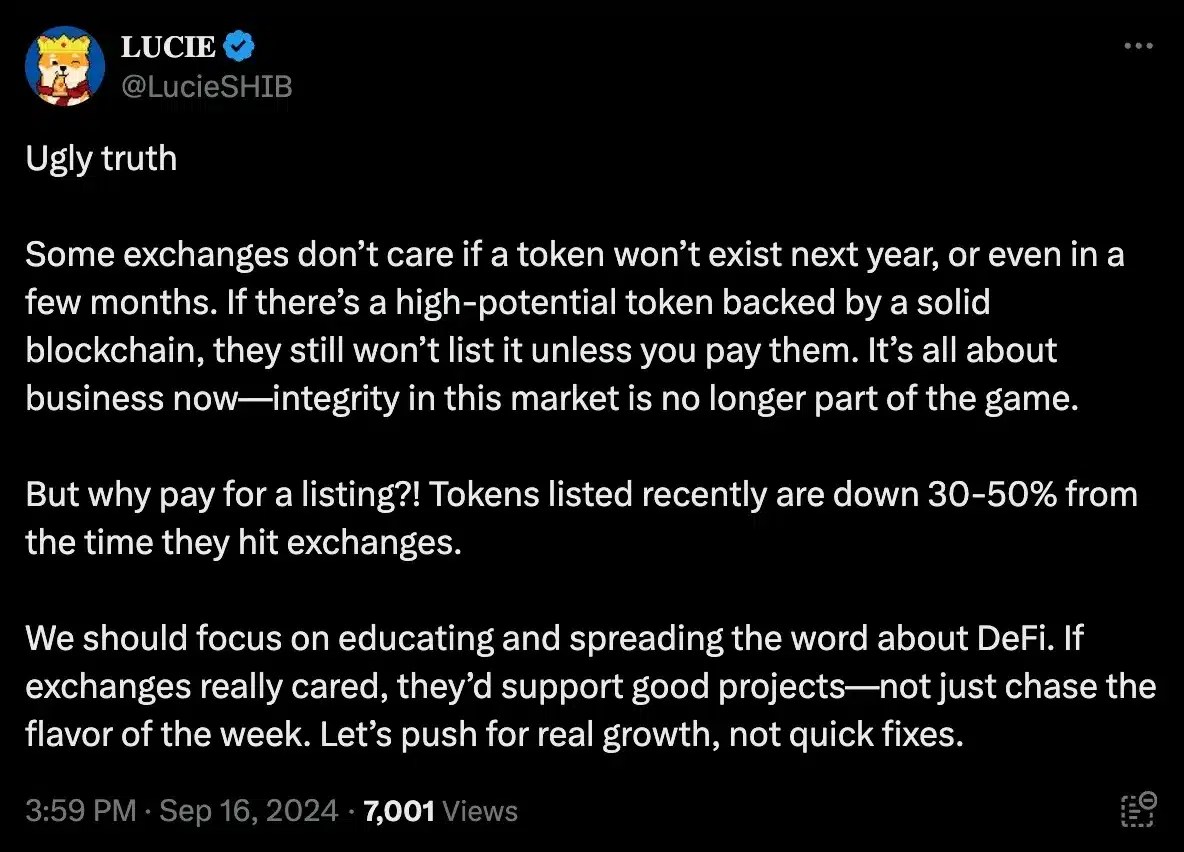
Task: Click the 3:59 PM timestamp
Action: pos(80,810)
